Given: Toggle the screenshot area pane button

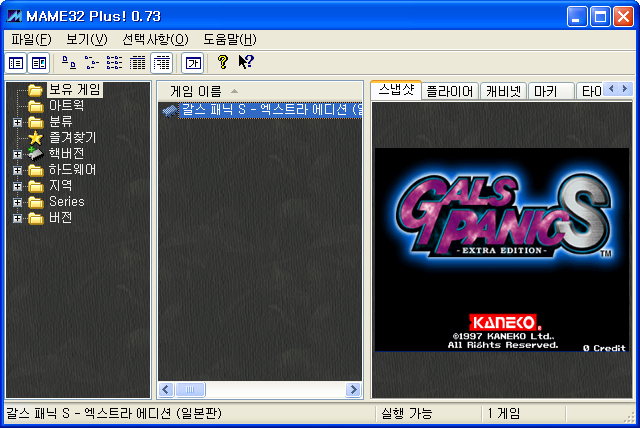Looking at the screenshot, I should tap(39, 63).
